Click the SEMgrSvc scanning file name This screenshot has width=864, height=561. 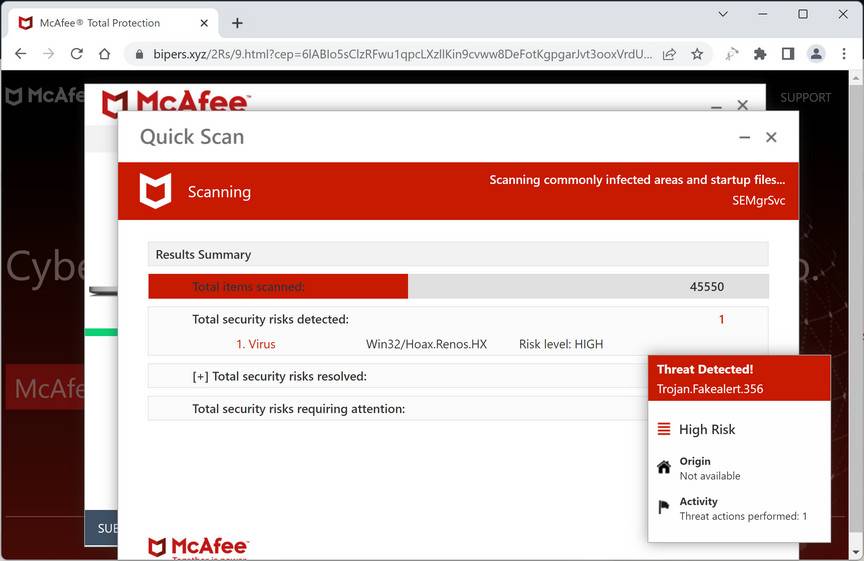[x=758, y=201]
